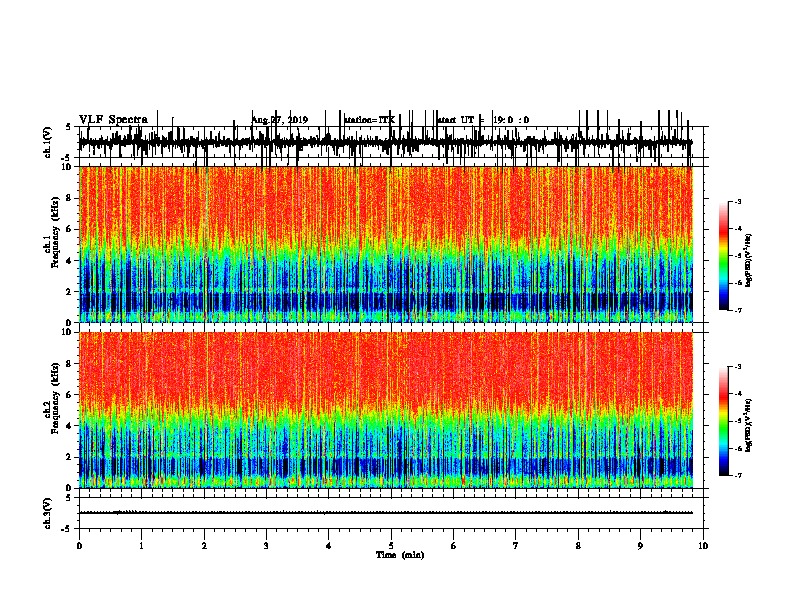The image size is (792, 612).
Task: Click the "6" kHz tick on ch.1 frequency axis
Action: 69,229
